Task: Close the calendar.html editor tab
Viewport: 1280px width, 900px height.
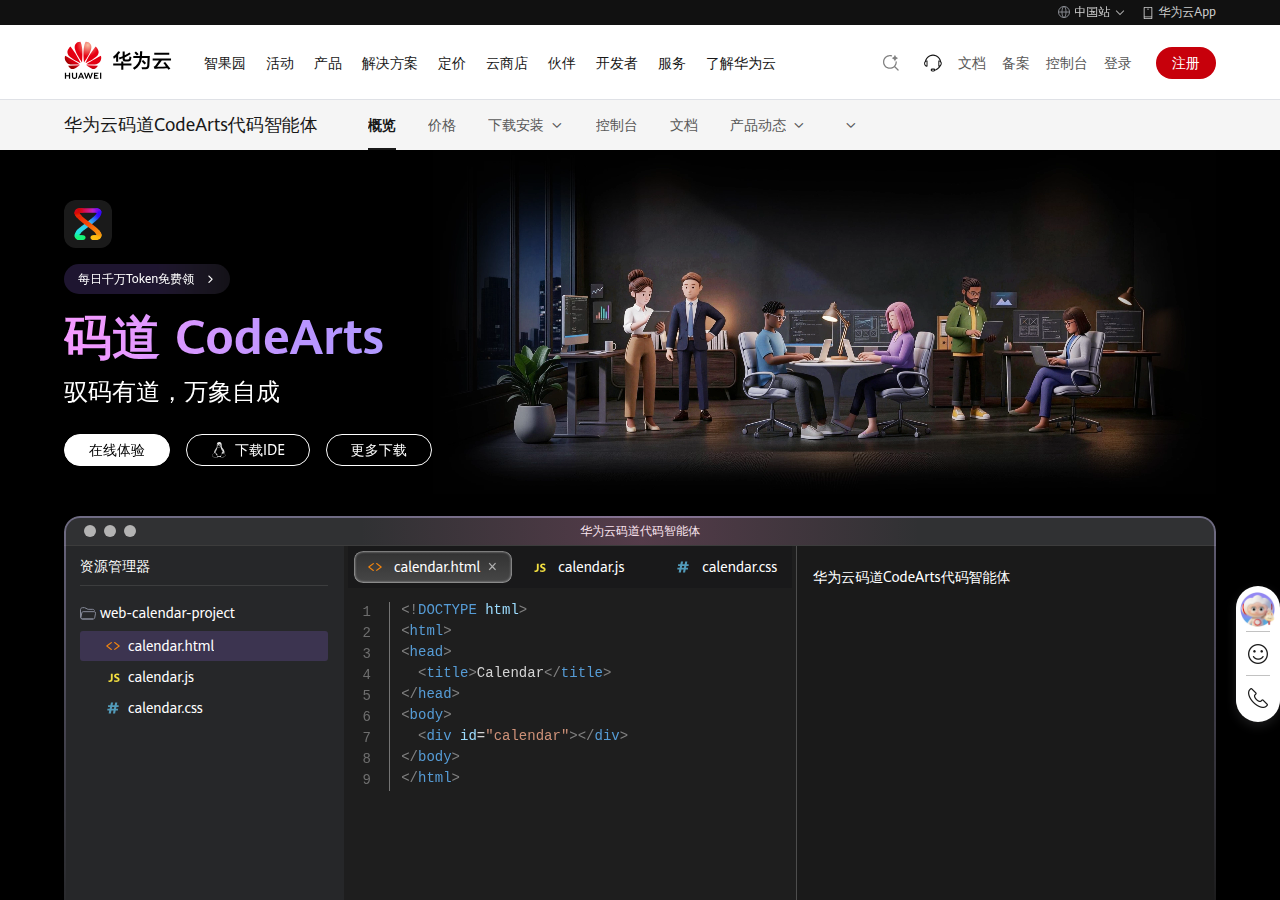Action: [492, 567]
